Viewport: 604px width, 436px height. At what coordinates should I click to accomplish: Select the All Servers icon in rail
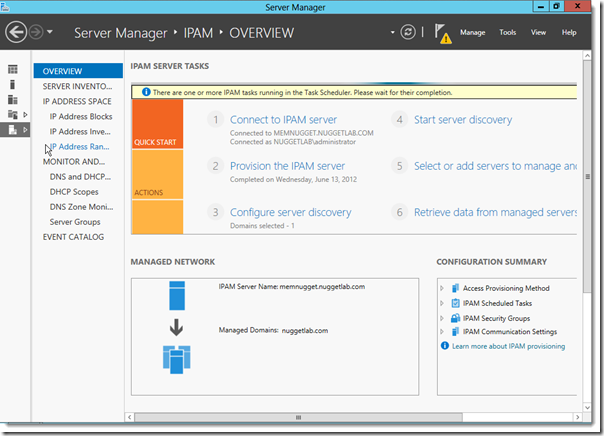point(13,100)
